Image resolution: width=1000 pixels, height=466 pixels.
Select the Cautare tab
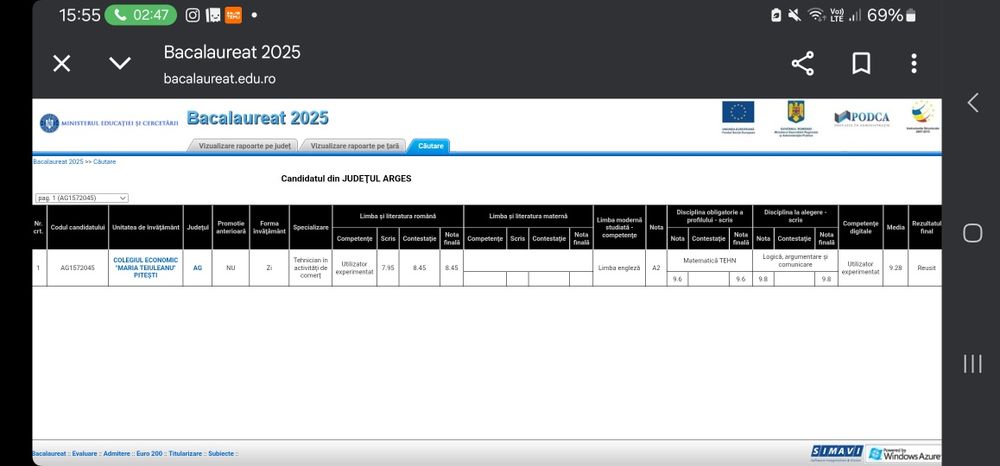click(x=430, y=146)
